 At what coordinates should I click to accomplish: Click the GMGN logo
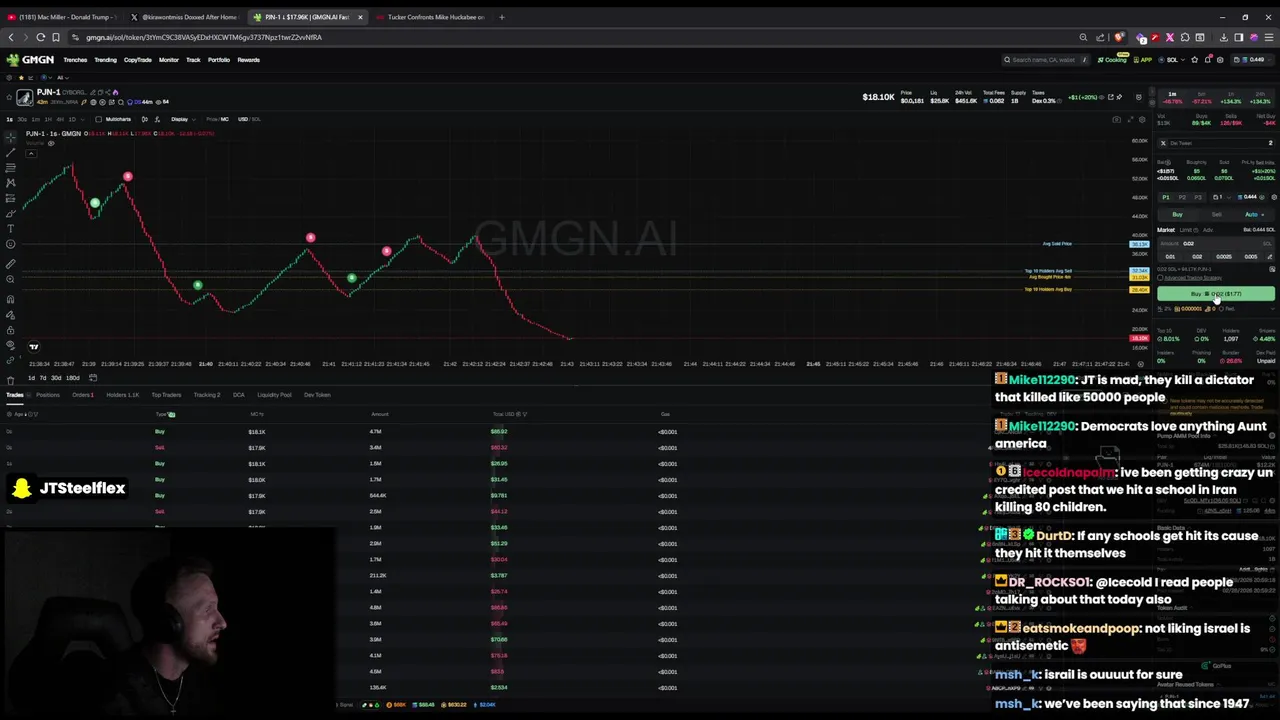click(x=30, y=60)
